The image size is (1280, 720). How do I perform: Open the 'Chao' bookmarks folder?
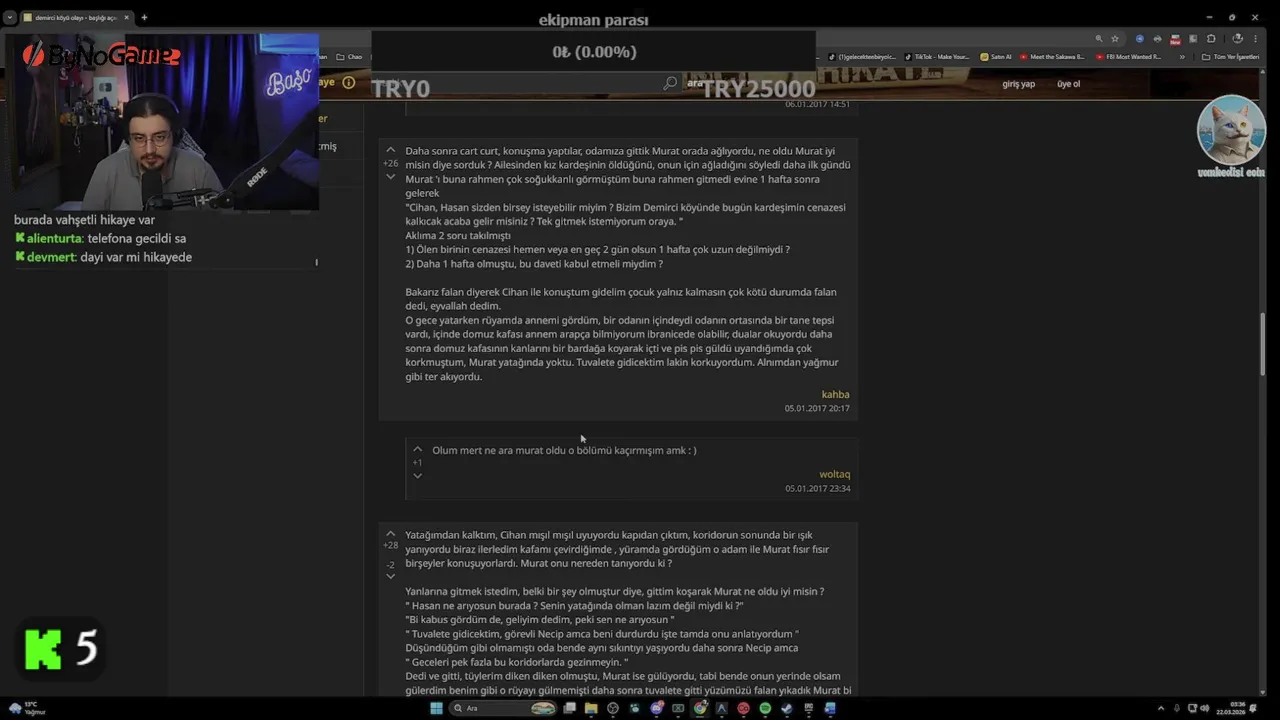pos(350,57)
